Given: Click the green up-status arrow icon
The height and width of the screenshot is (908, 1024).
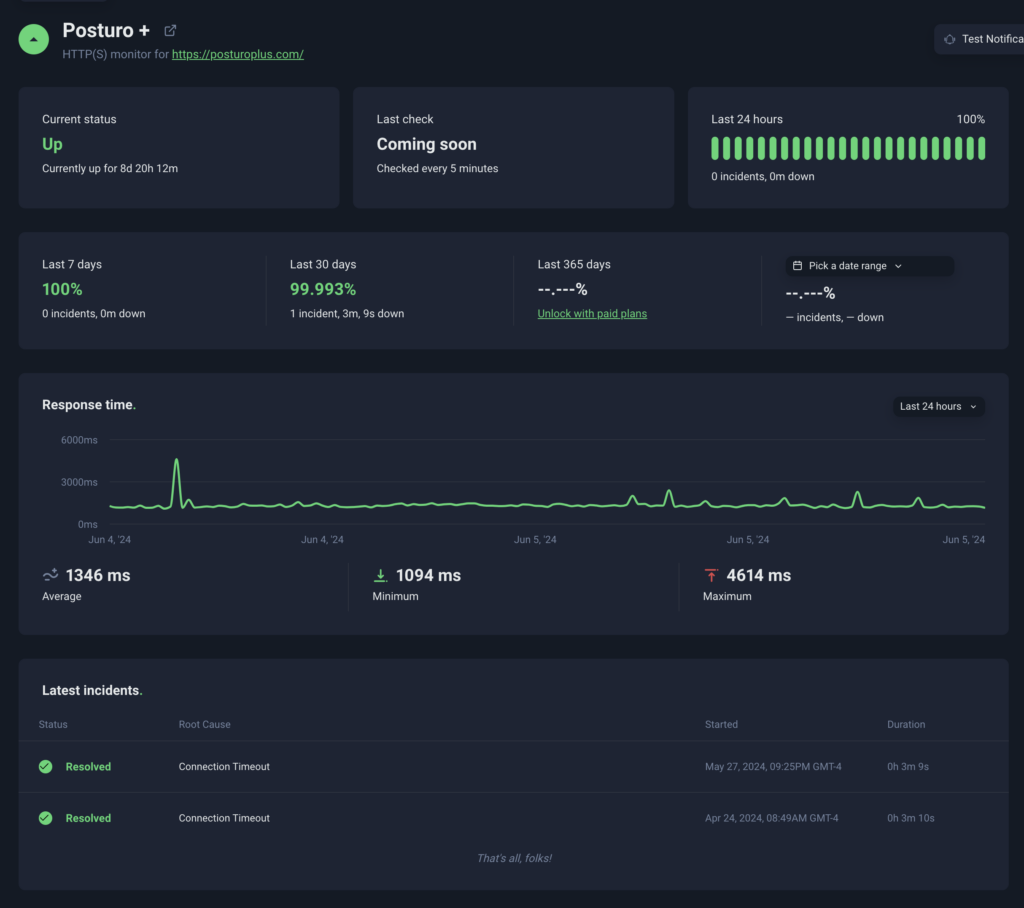Looking at the screenshot, I should point(34,39).
